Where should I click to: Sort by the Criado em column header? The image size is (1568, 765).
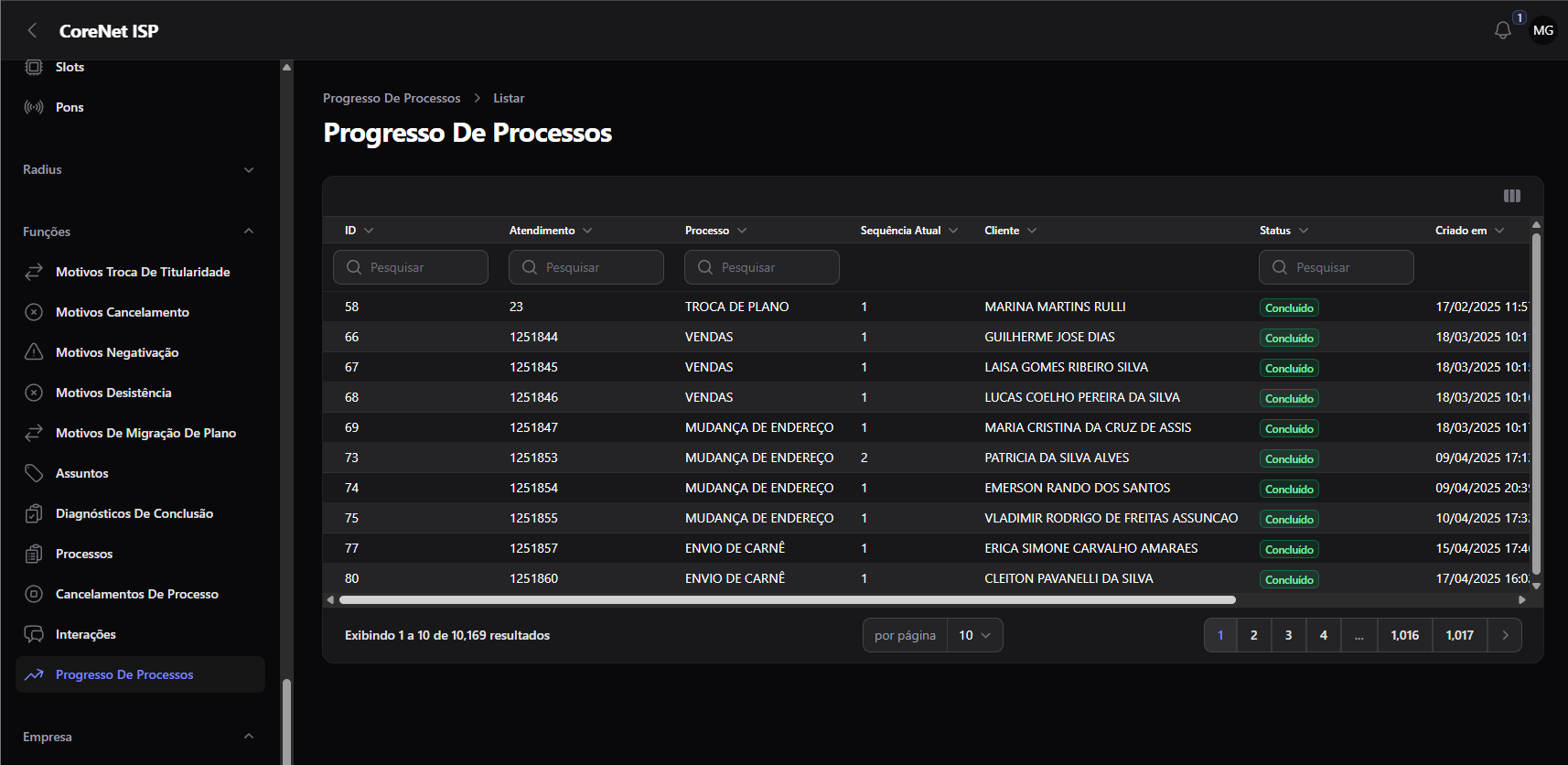(1469, 231)
